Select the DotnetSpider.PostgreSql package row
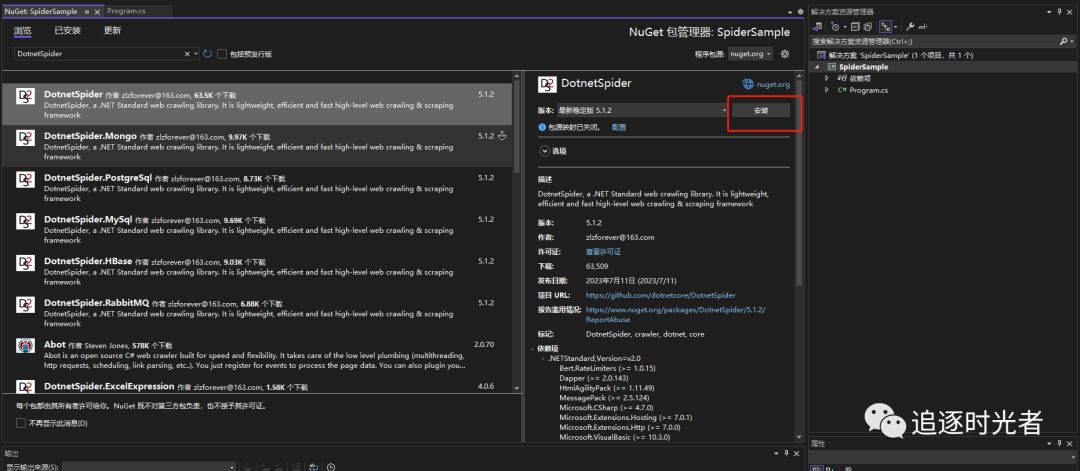Screen dimensions: 1080x471 256,188
